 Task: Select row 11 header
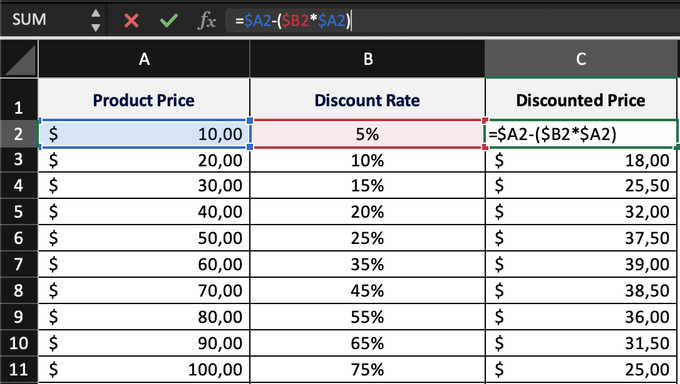(19, 370)
